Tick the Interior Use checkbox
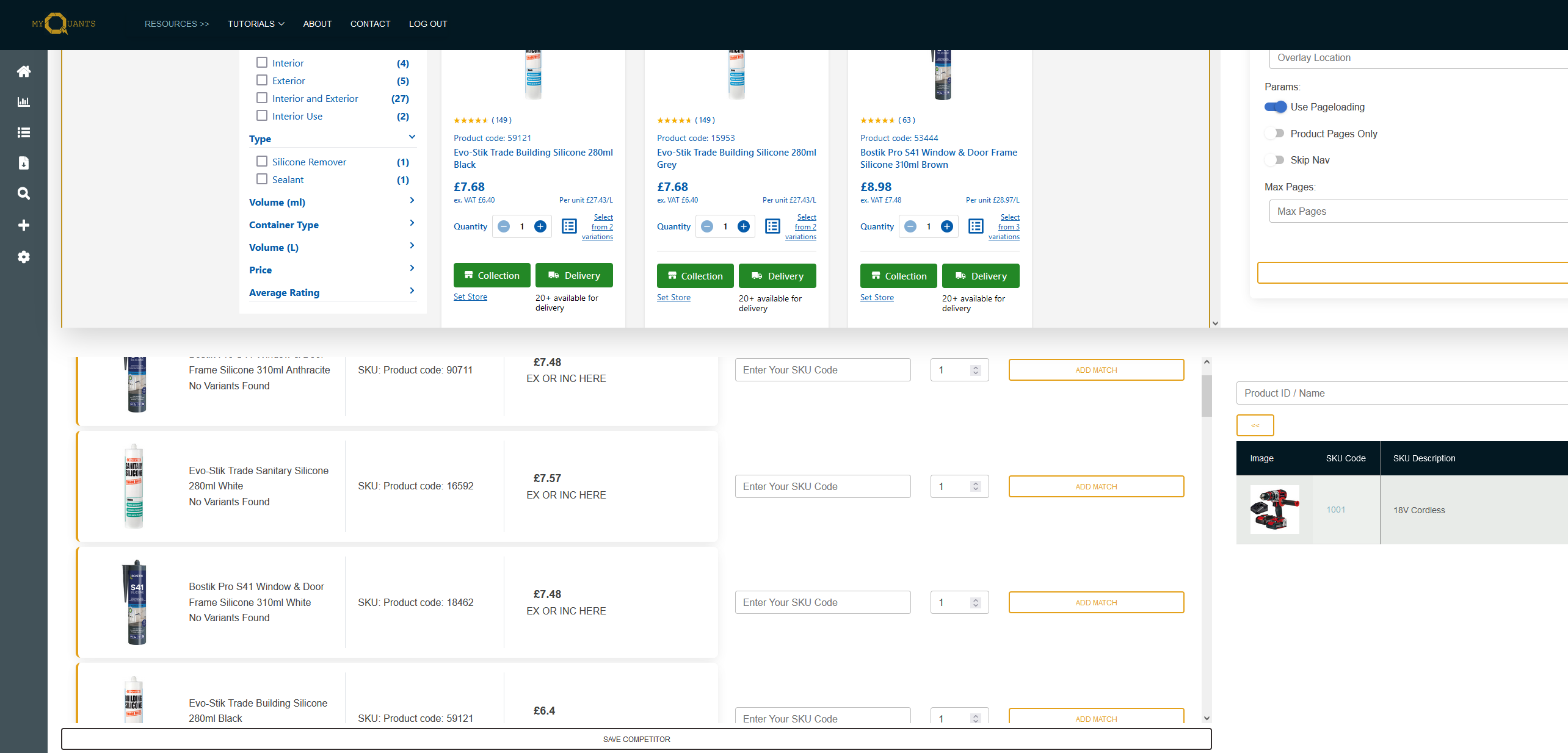The image size is (1568, 753). coord(262,115)
